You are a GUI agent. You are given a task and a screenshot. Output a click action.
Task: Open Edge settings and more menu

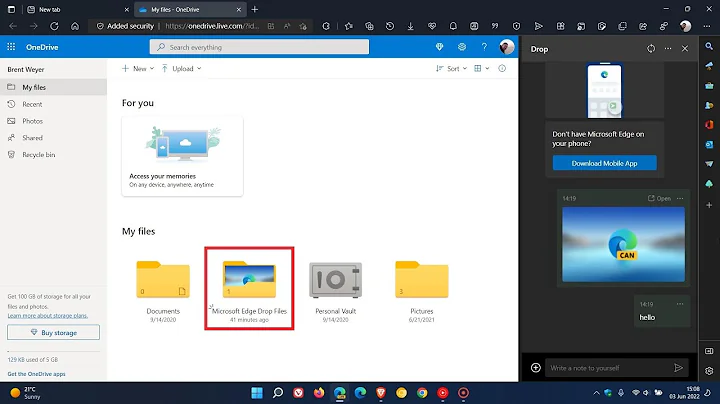(x=707, y=26)
